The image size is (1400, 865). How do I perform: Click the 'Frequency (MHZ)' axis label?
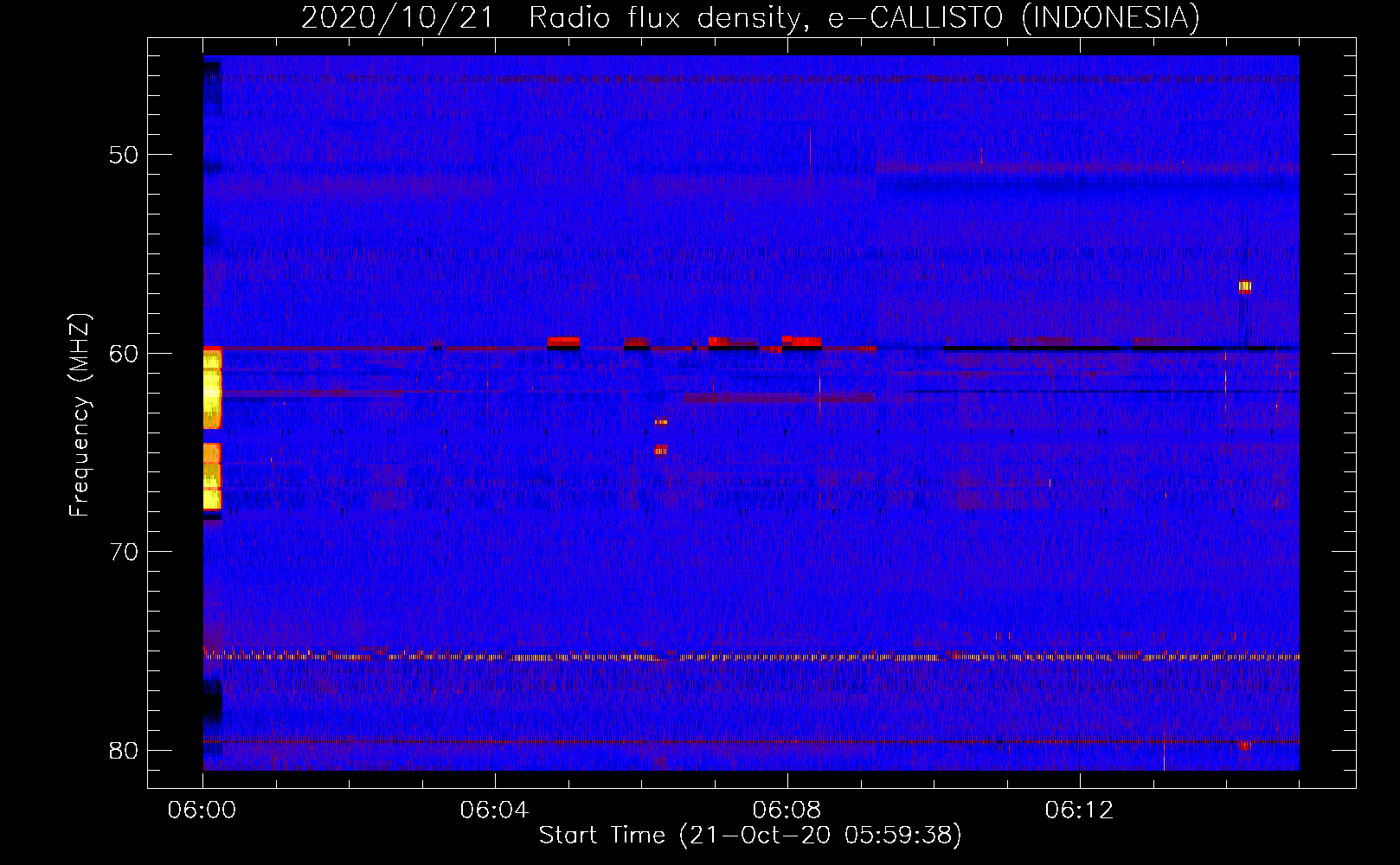pyautogui.click(x=80, y=415)
